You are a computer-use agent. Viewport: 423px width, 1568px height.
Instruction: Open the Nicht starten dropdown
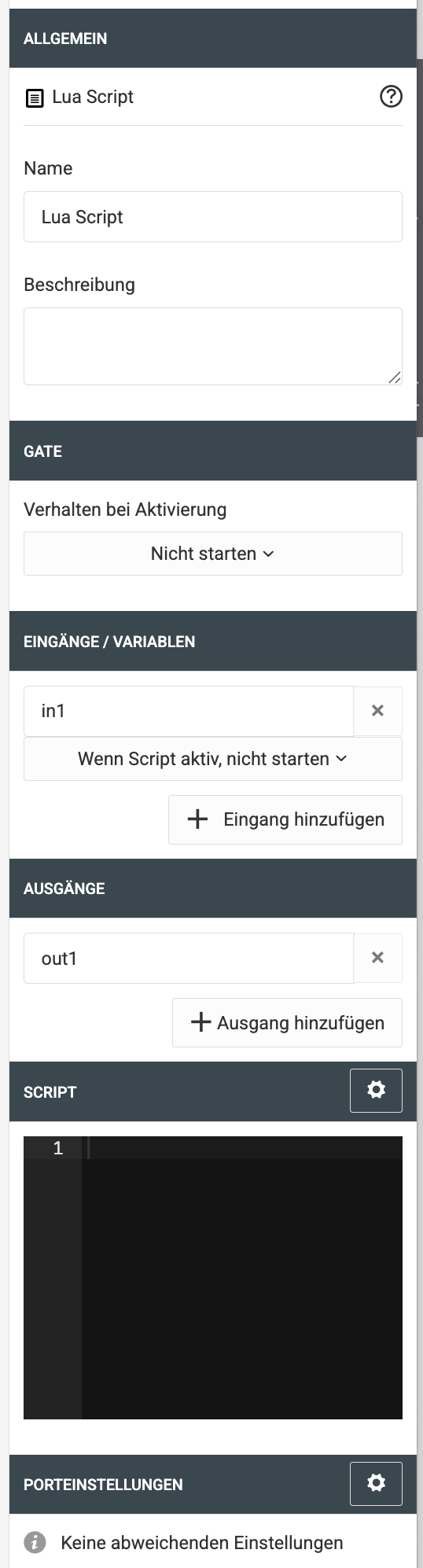coord(213,554)
